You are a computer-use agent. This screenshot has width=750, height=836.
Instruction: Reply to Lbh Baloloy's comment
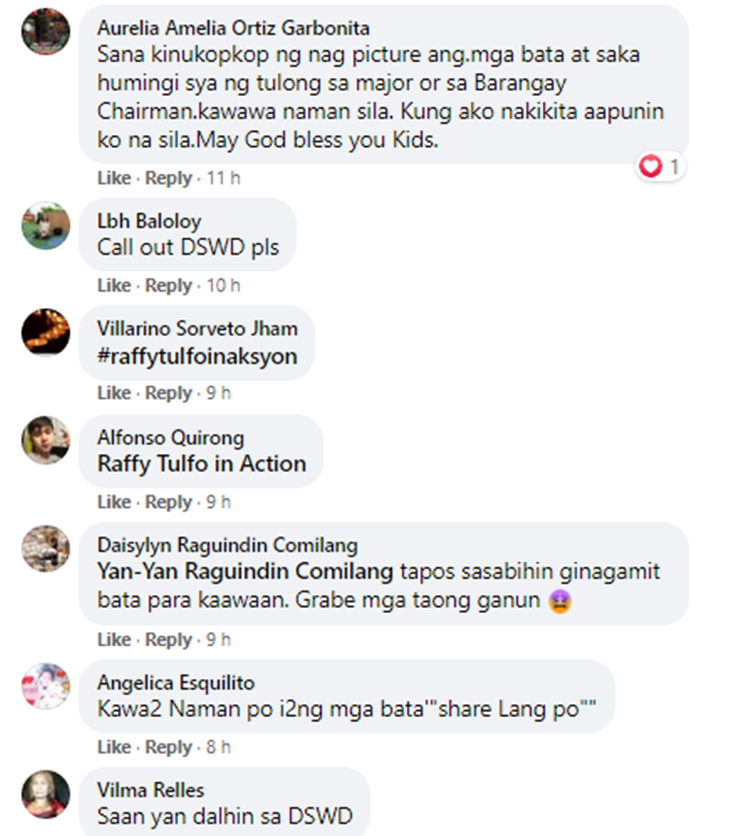point(168,286)
